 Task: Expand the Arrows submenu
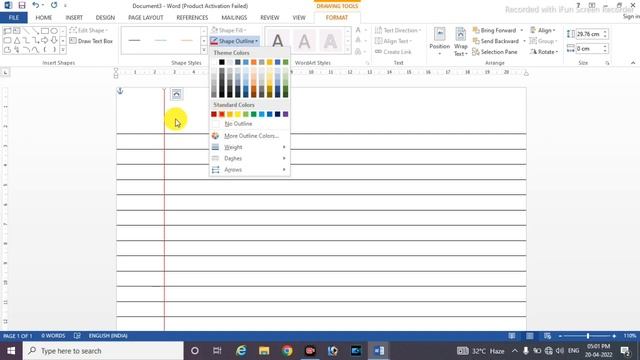(249, 169)
